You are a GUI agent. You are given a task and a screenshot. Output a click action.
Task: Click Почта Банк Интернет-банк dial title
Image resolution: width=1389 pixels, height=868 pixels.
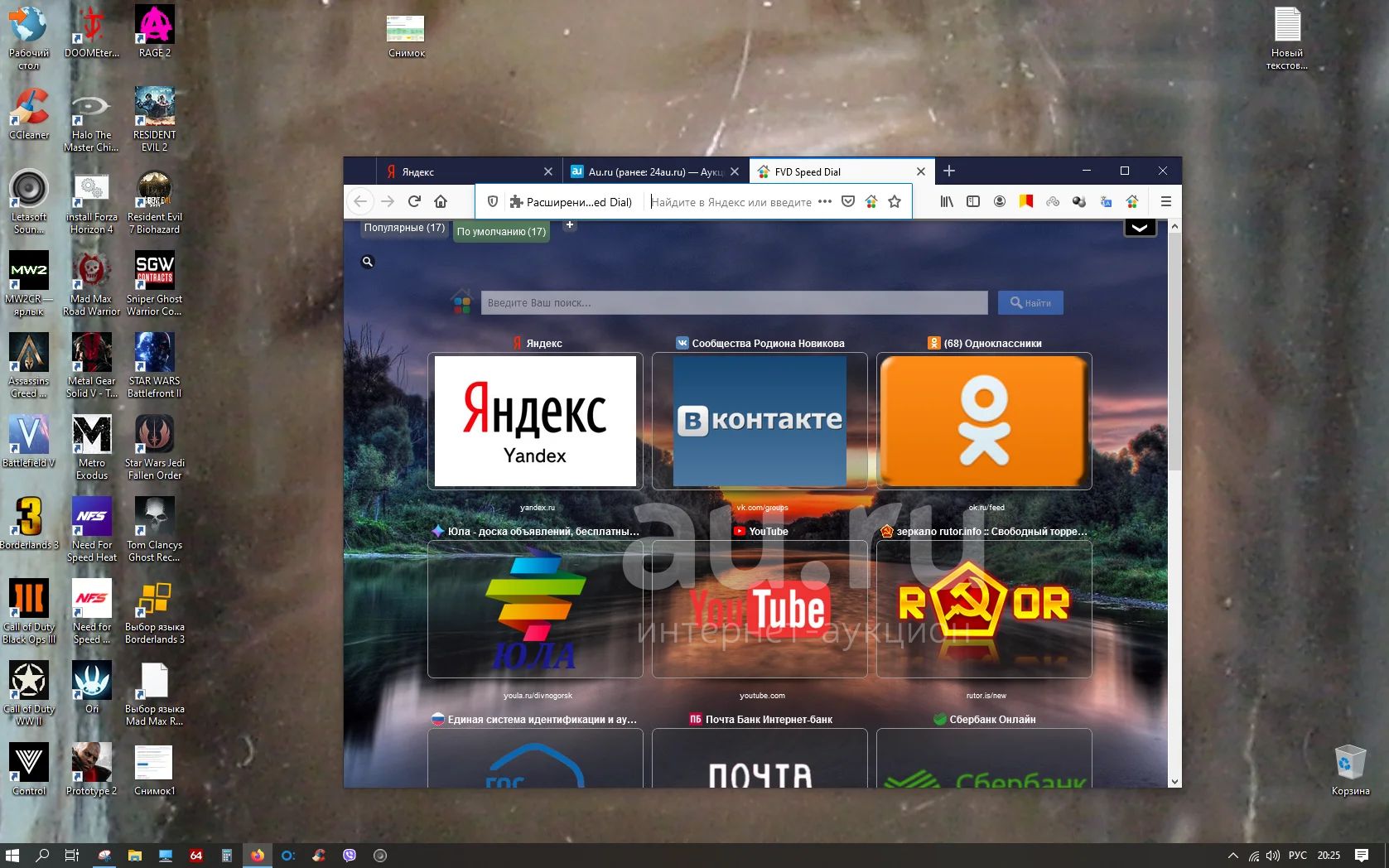pyautogui.click(x=769, y=720)
